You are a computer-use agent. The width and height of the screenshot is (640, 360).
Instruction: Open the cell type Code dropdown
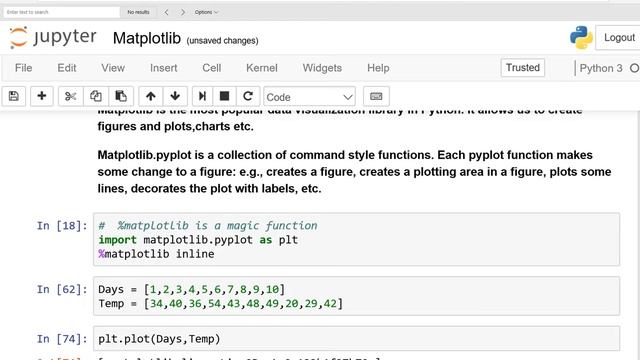309,97
